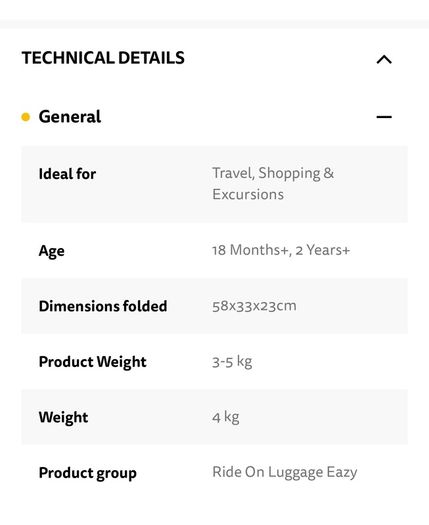
Task: Click the TECHNICAL DETAILS heading
Action: [x=103, y=58]
